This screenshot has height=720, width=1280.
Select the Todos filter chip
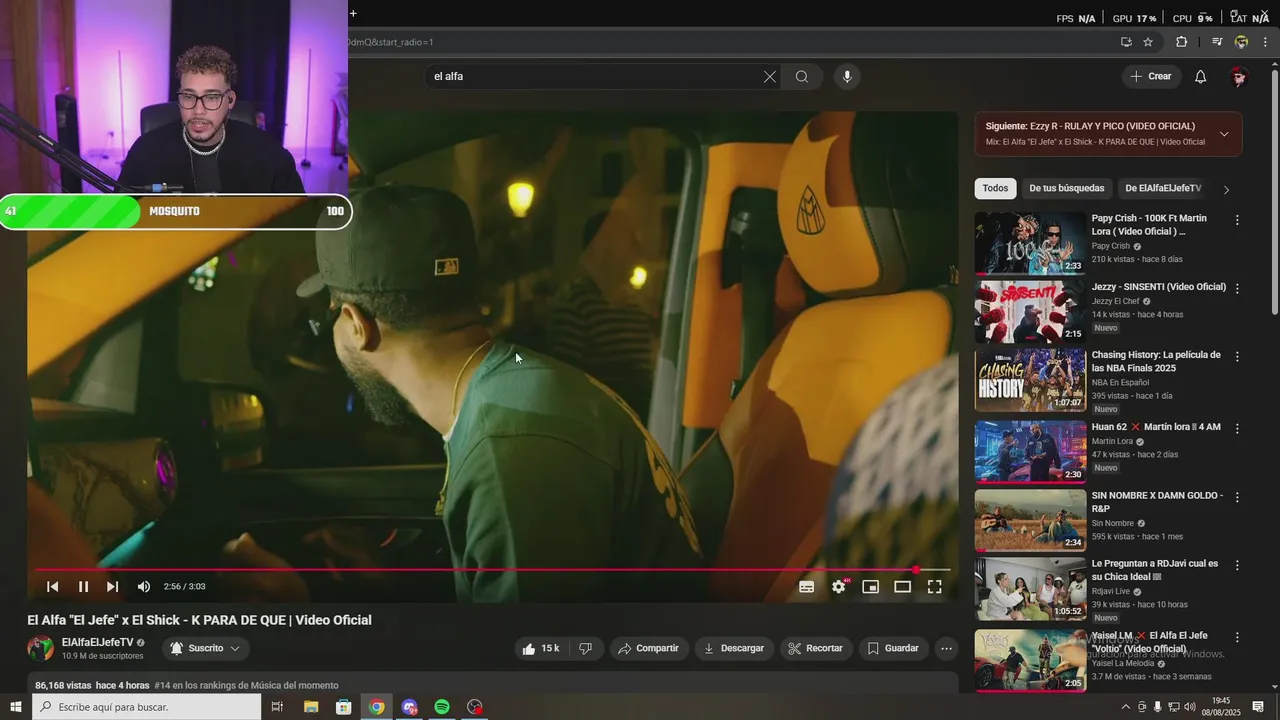point(995,188)
